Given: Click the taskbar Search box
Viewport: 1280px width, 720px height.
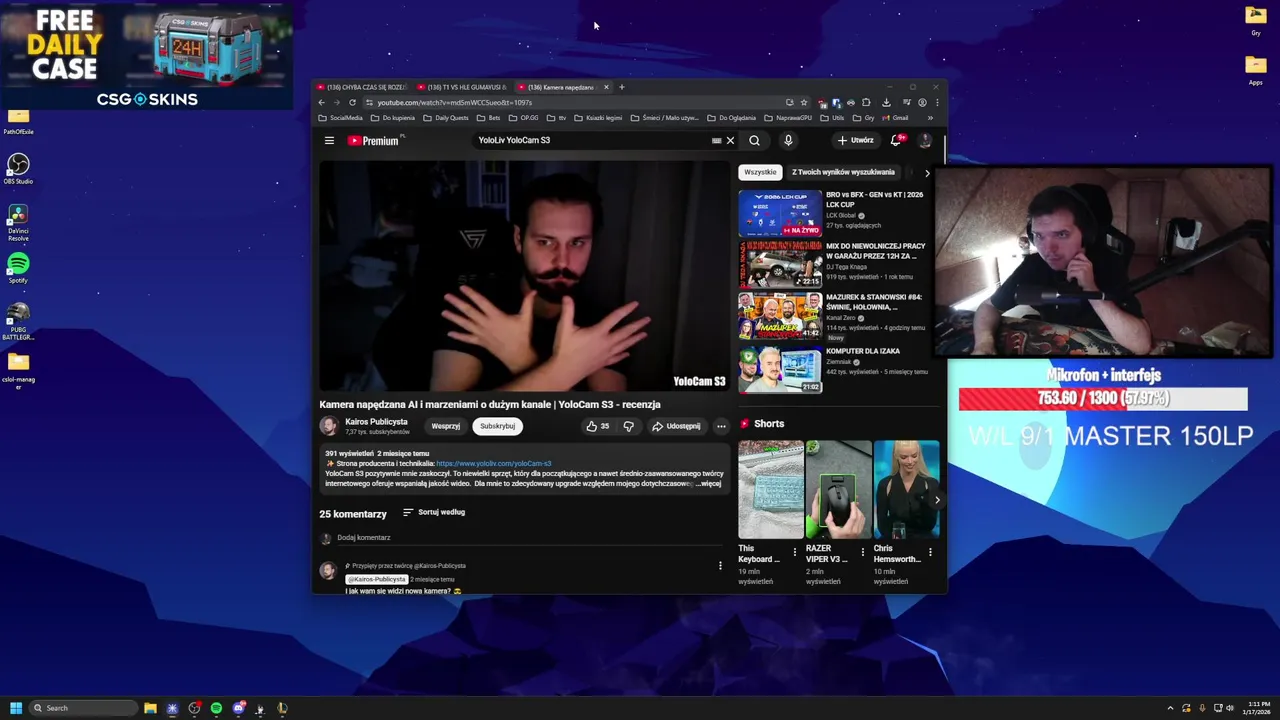Looking at the screenshot, I should pyautogui.click(x=83, y=708).
